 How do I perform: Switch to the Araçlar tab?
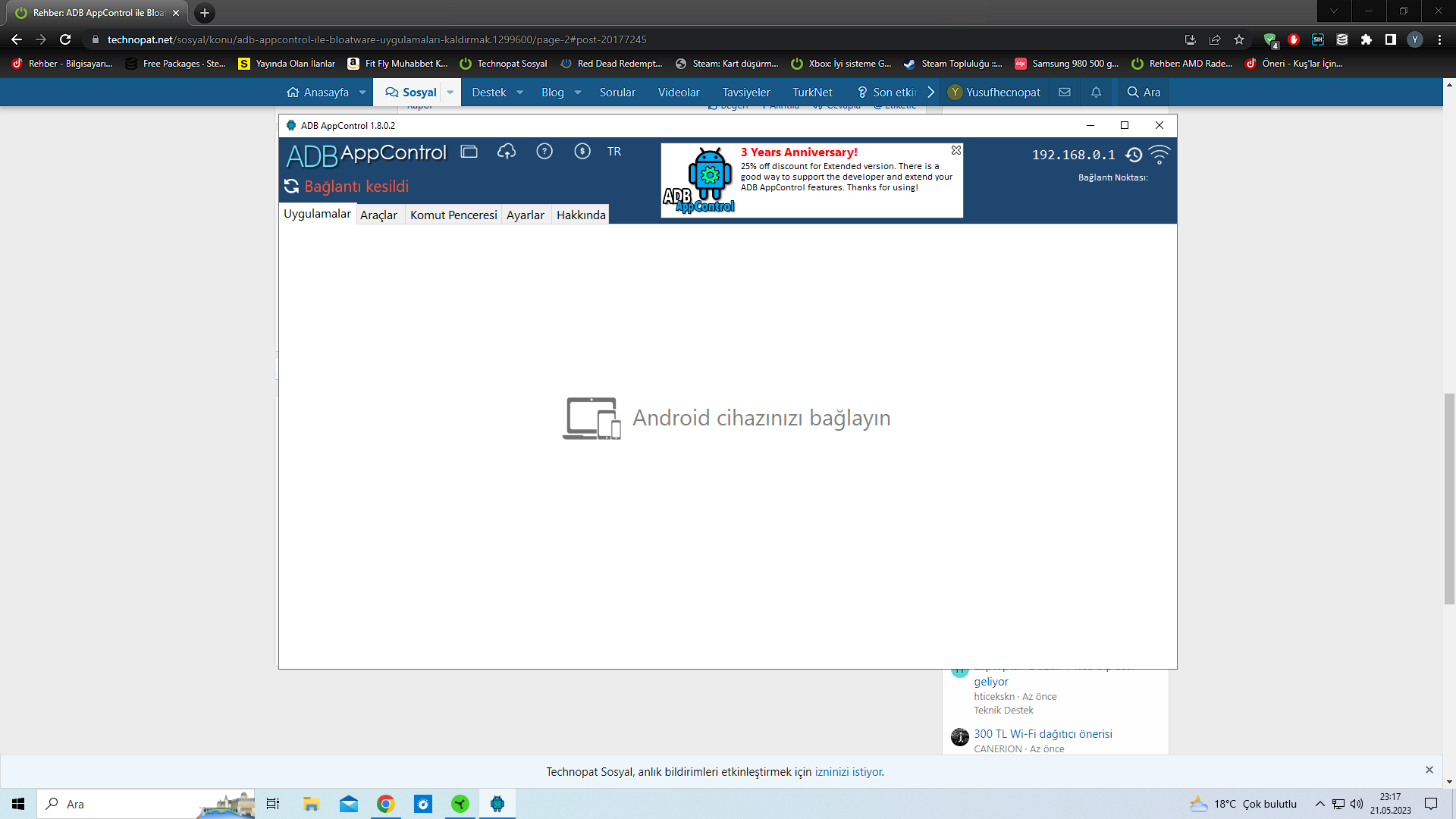coord(378,215)
